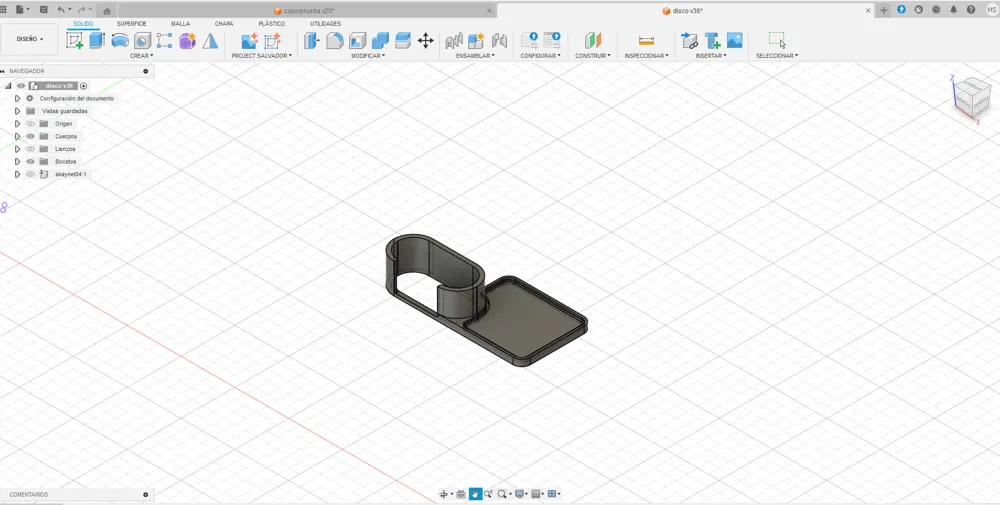The image size is (1000, 505).
Task: Activate disco v36 component radio button
Action: pos(84,85)
